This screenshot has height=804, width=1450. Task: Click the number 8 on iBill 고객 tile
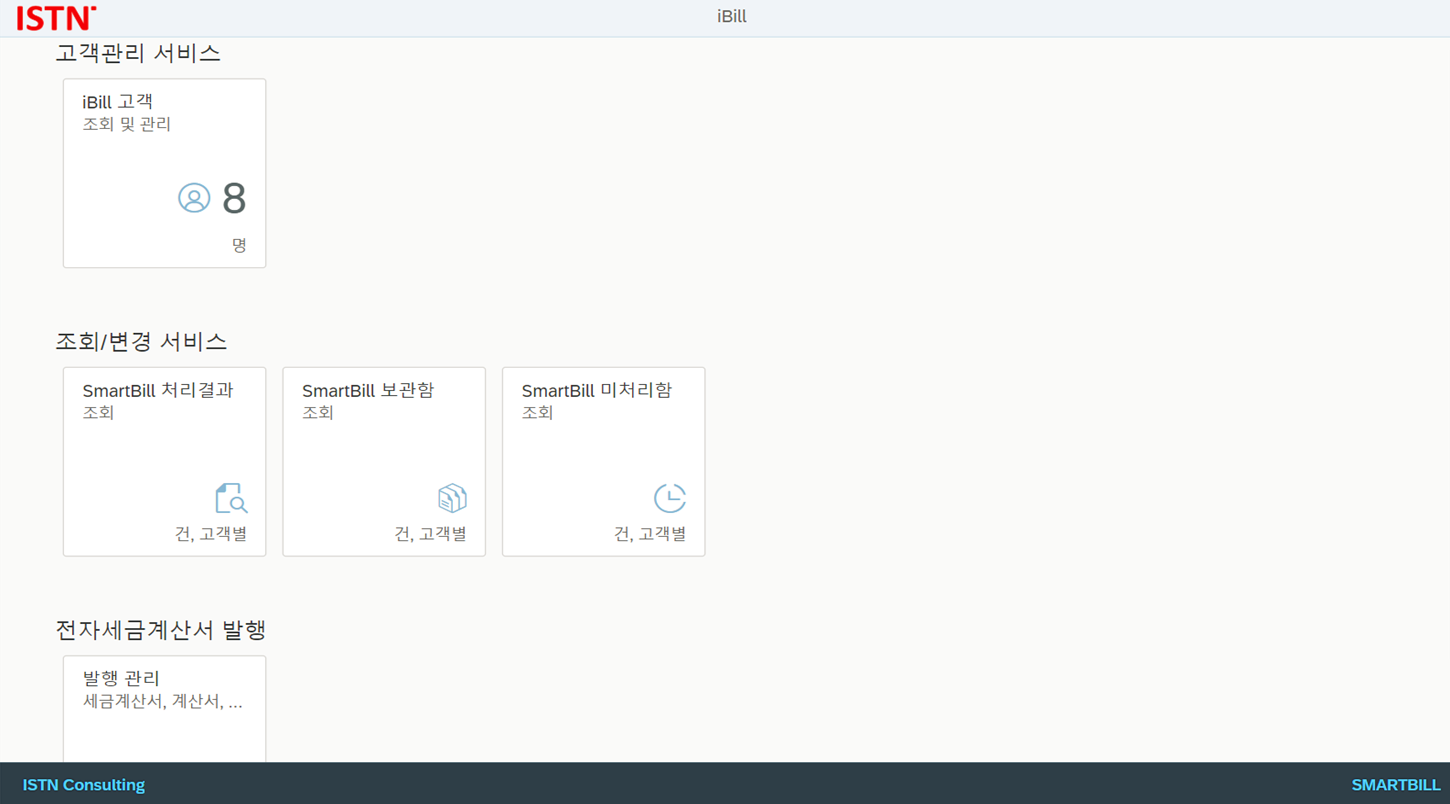click(x=234, y=198)
